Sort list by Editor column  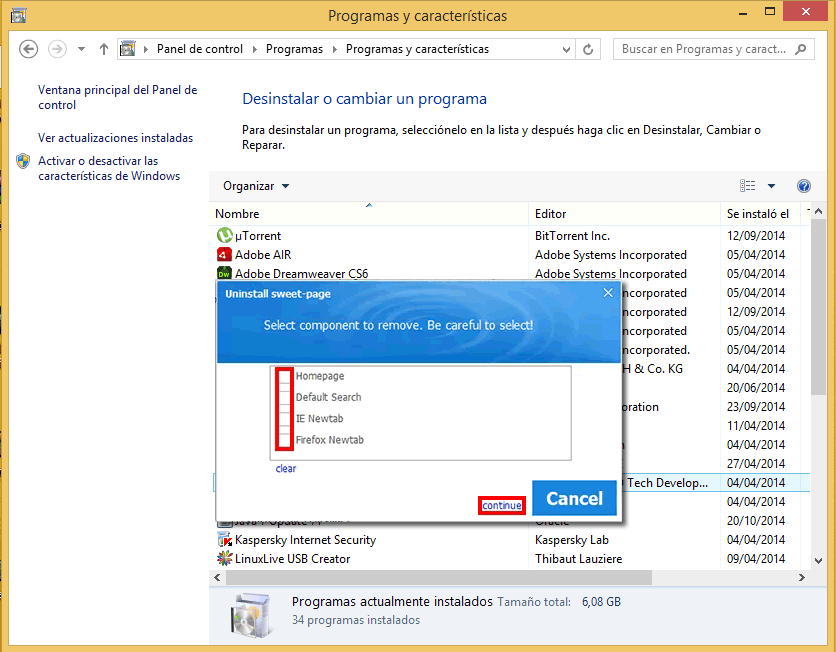click(624, 214)
